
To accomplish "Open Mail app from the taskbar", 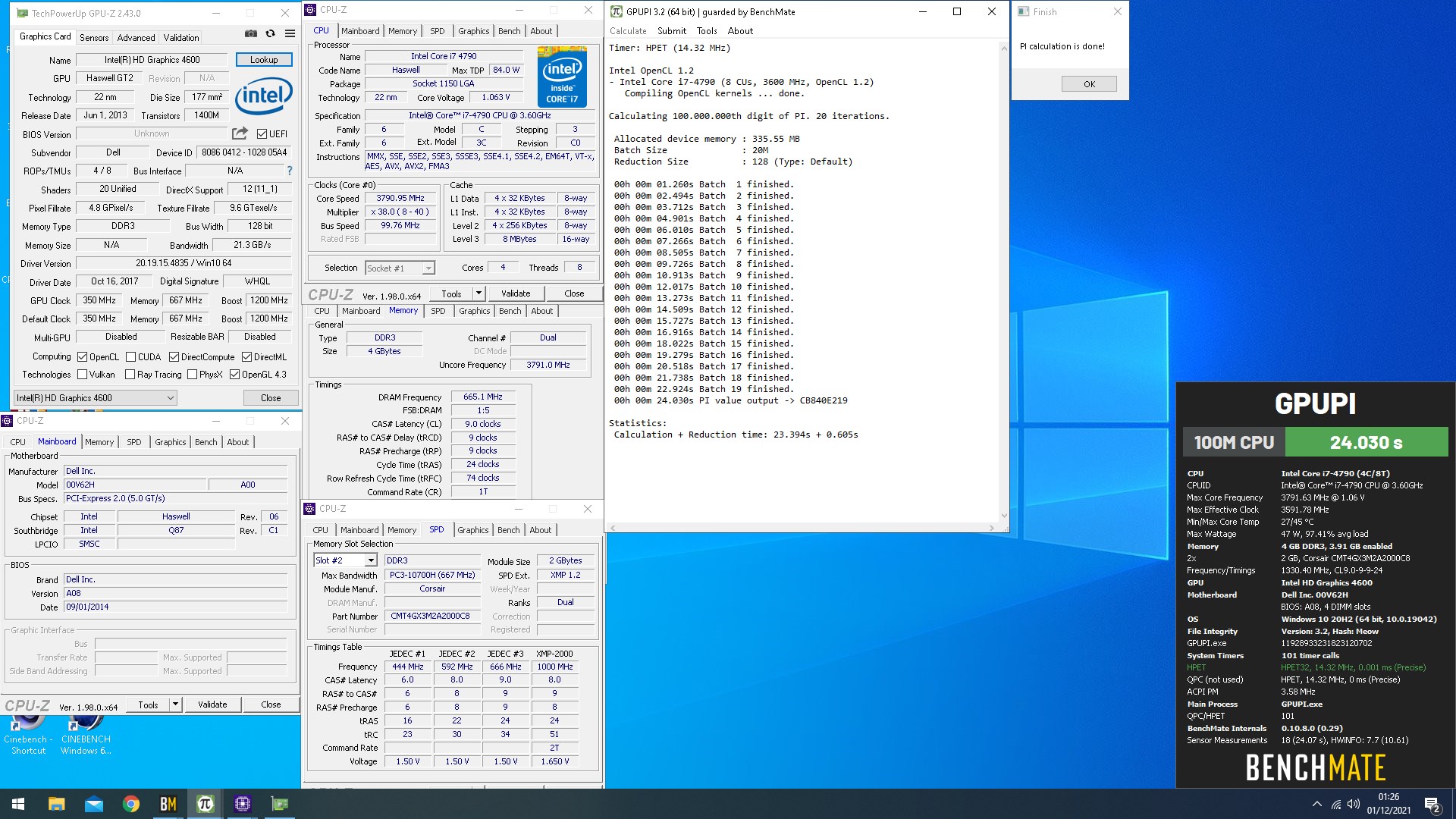I will [x=93, y=804].
